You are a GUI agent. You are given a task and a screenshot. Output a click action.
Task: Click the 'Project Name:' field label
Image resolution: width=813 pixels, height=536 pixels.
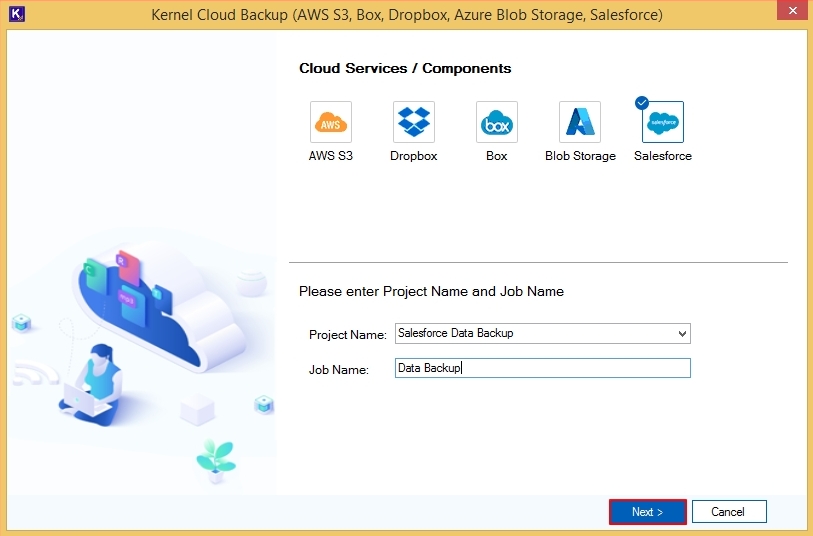pos(348,335)
